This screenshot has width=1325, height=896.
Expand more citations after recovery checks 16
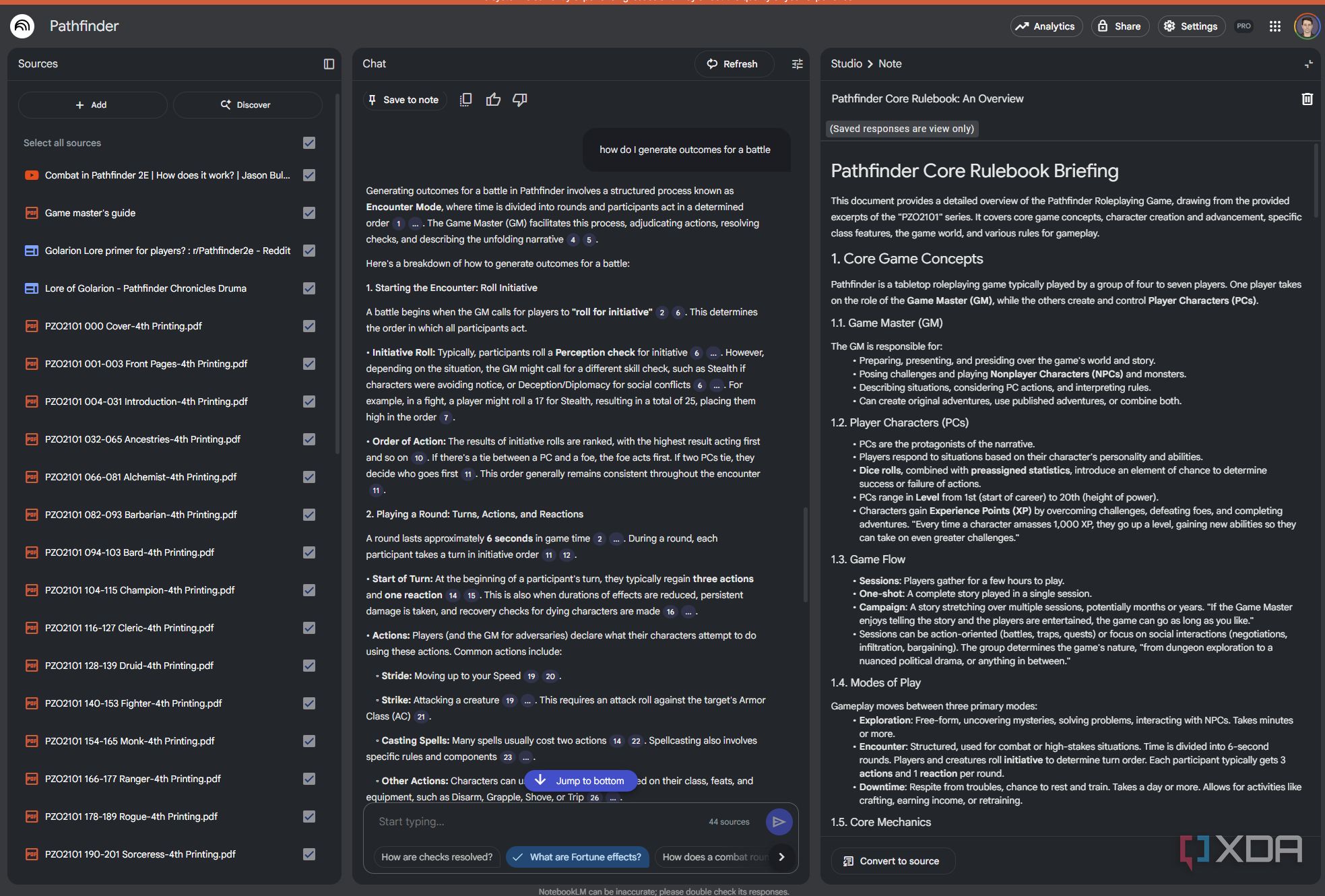click(x=688, y=612)
